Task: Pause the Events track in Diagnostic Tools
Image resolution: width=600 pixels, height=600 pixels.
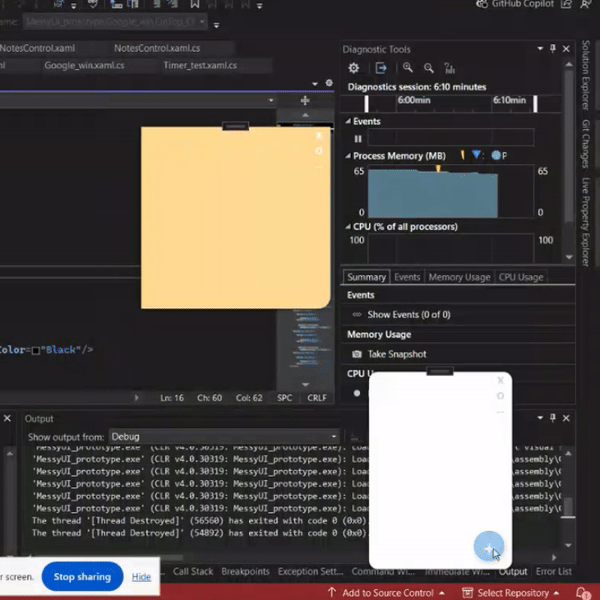Action: pos(358,139)
